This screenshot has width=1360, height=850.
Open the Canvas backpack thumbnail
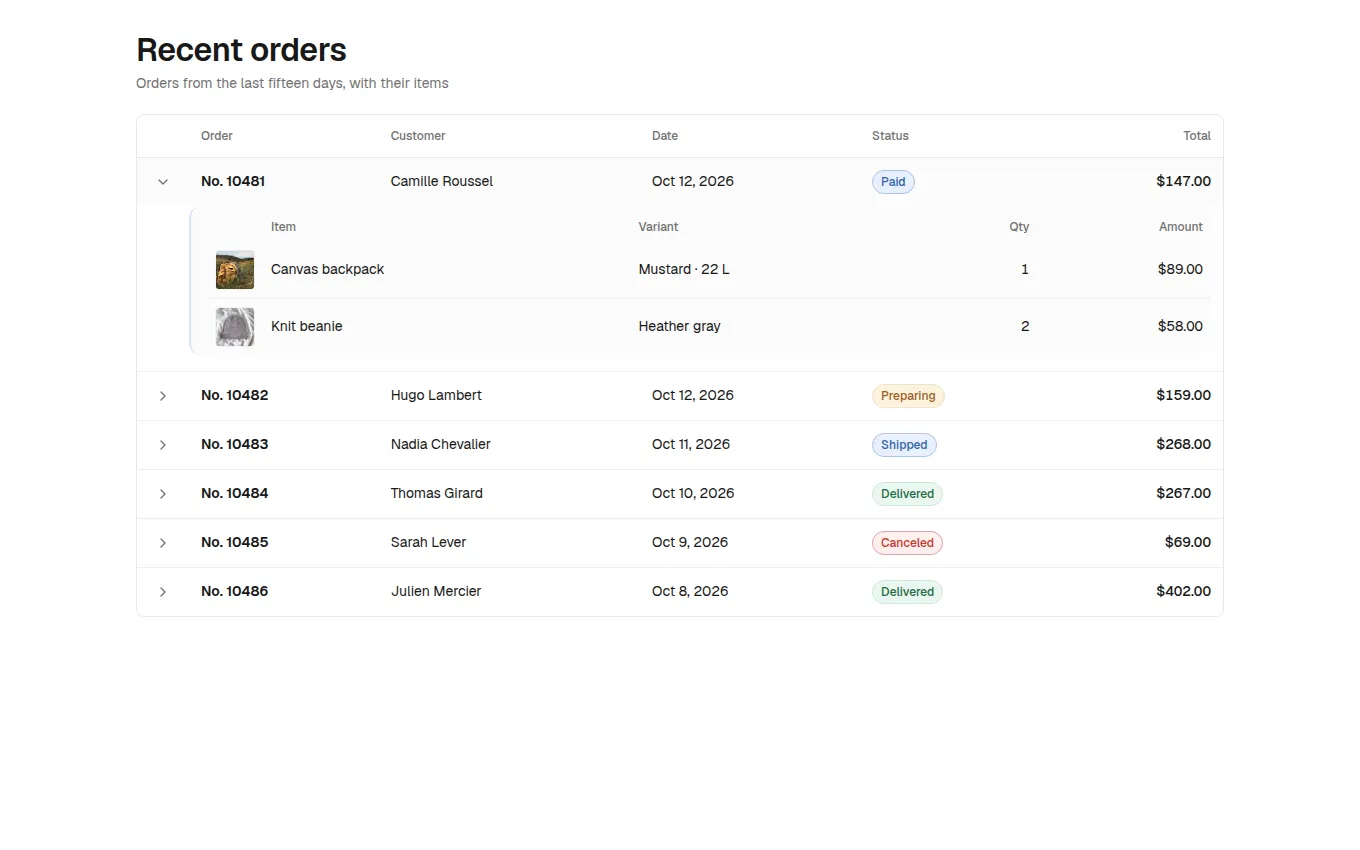coord(235,270)
